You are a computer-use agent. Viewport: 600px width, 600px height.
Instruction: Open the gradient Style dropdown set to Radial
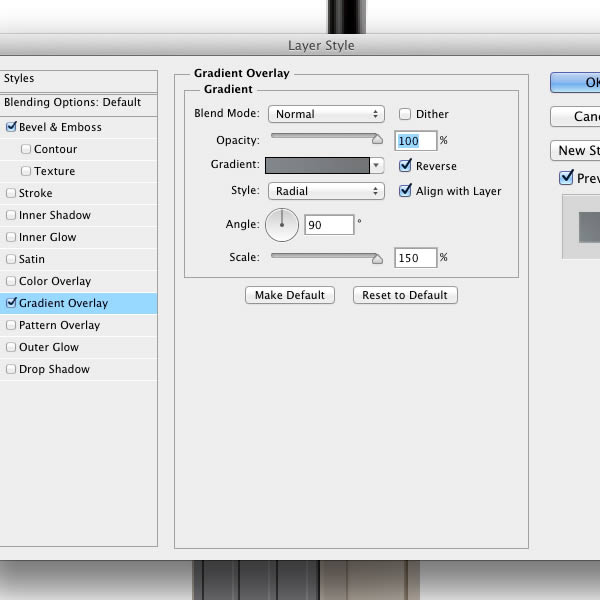(x=326, y=191)
